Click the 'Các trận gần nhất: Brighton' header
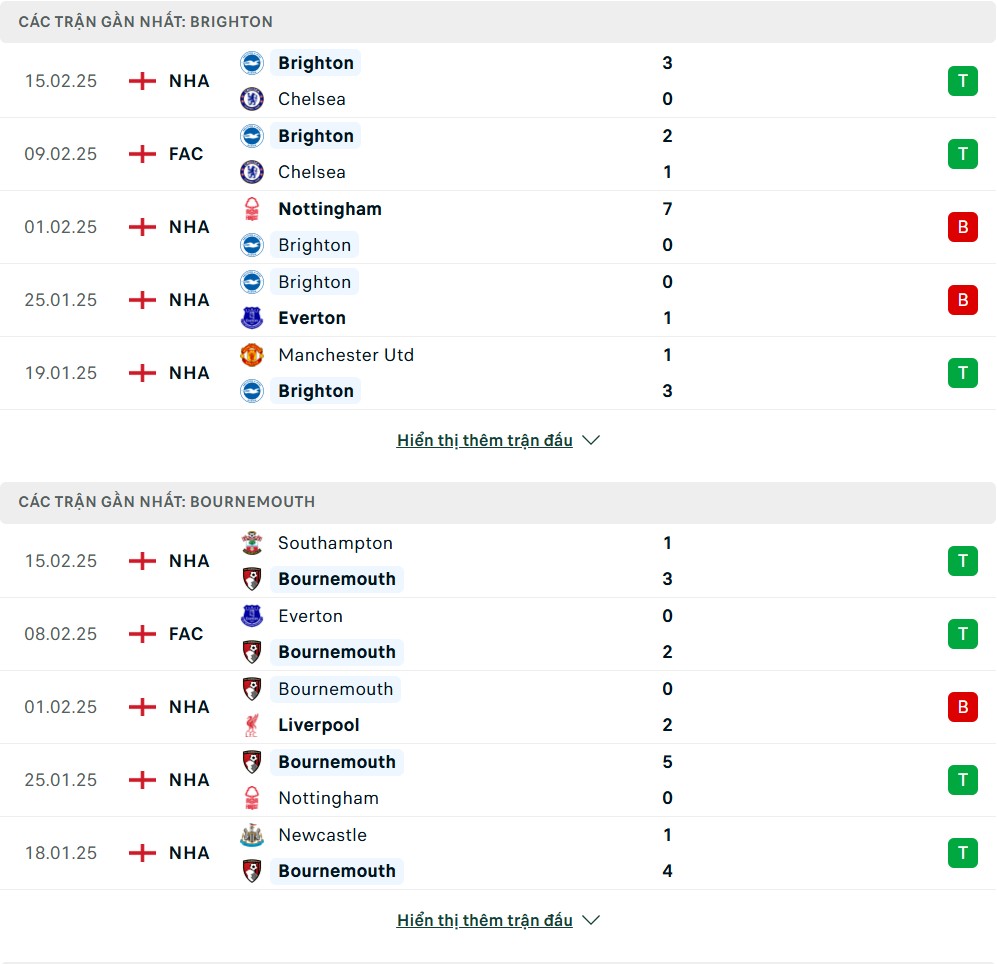 tap(145, 21)
